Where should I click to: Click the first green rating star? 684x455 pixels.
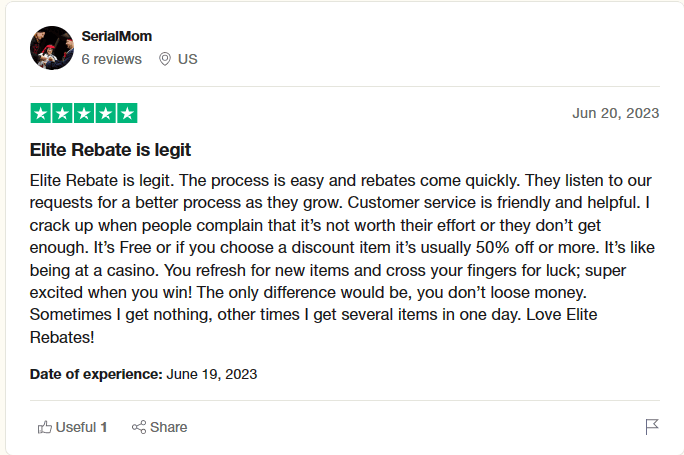click(x=42, y=113)
